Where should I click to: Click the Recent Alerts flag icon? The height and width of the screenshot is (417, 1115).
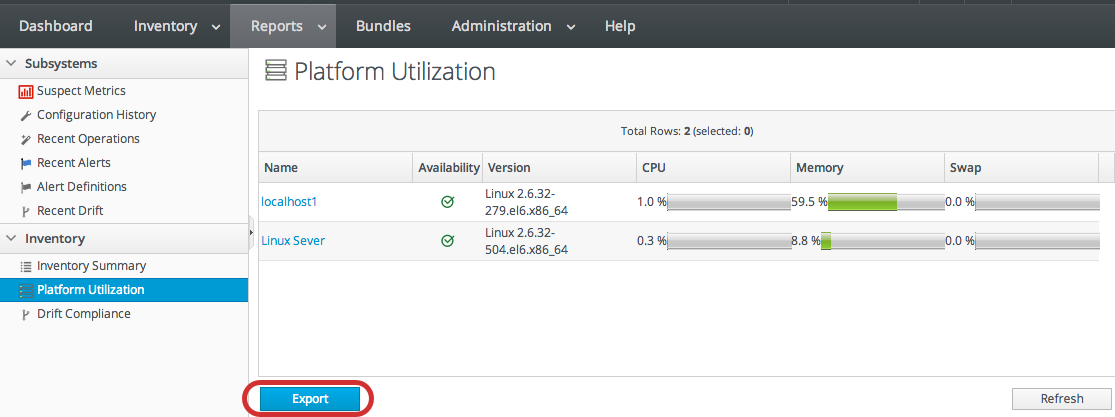(26, 163)
